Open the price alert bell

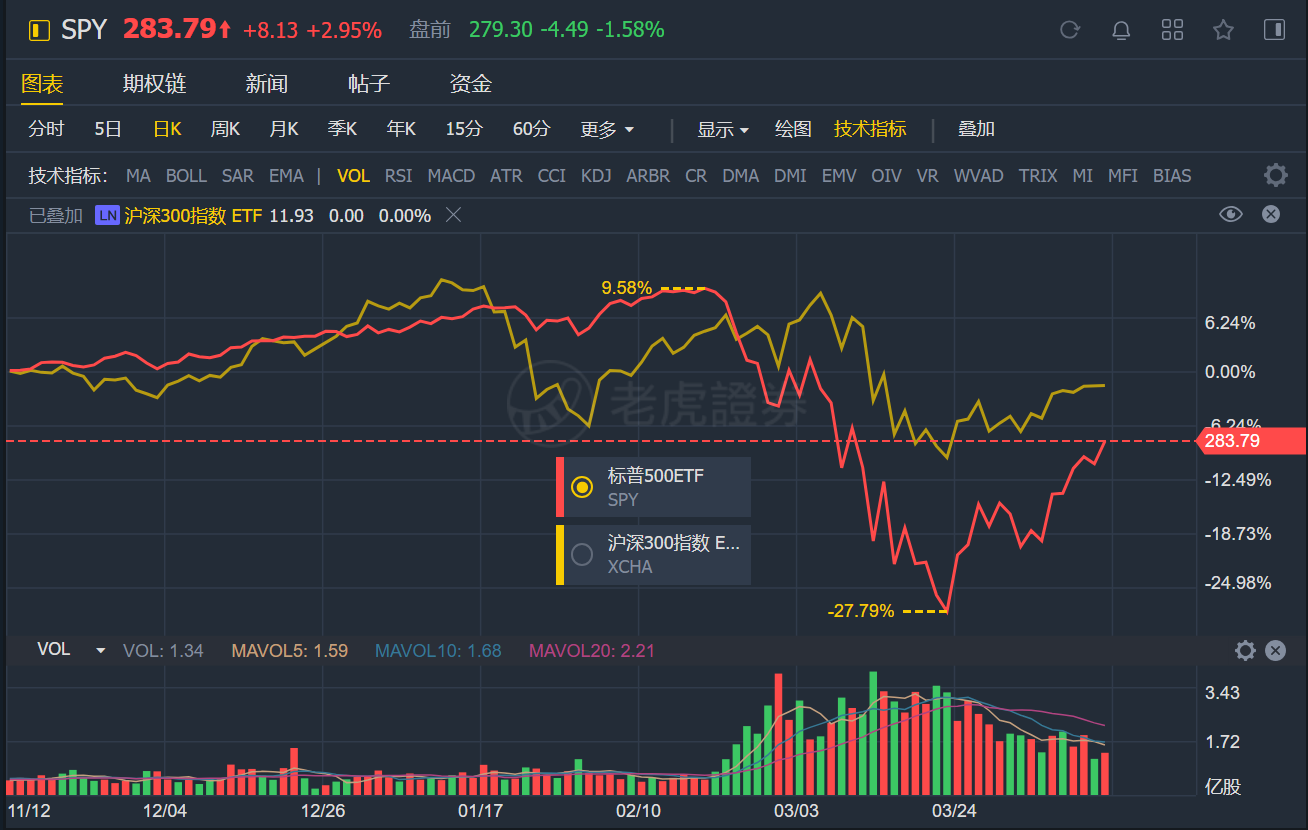pyautogui.click(x=1121, y=29)
